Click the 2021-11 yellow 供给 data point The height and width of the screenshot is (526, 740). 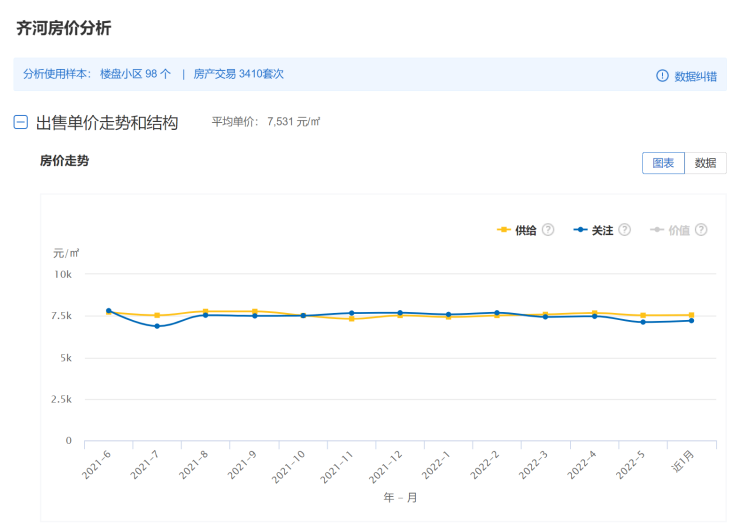coord(352,319)
